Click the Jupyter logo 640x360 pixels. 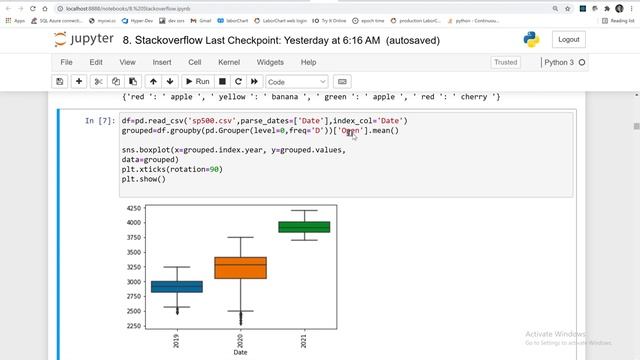(x=84, y=40)
